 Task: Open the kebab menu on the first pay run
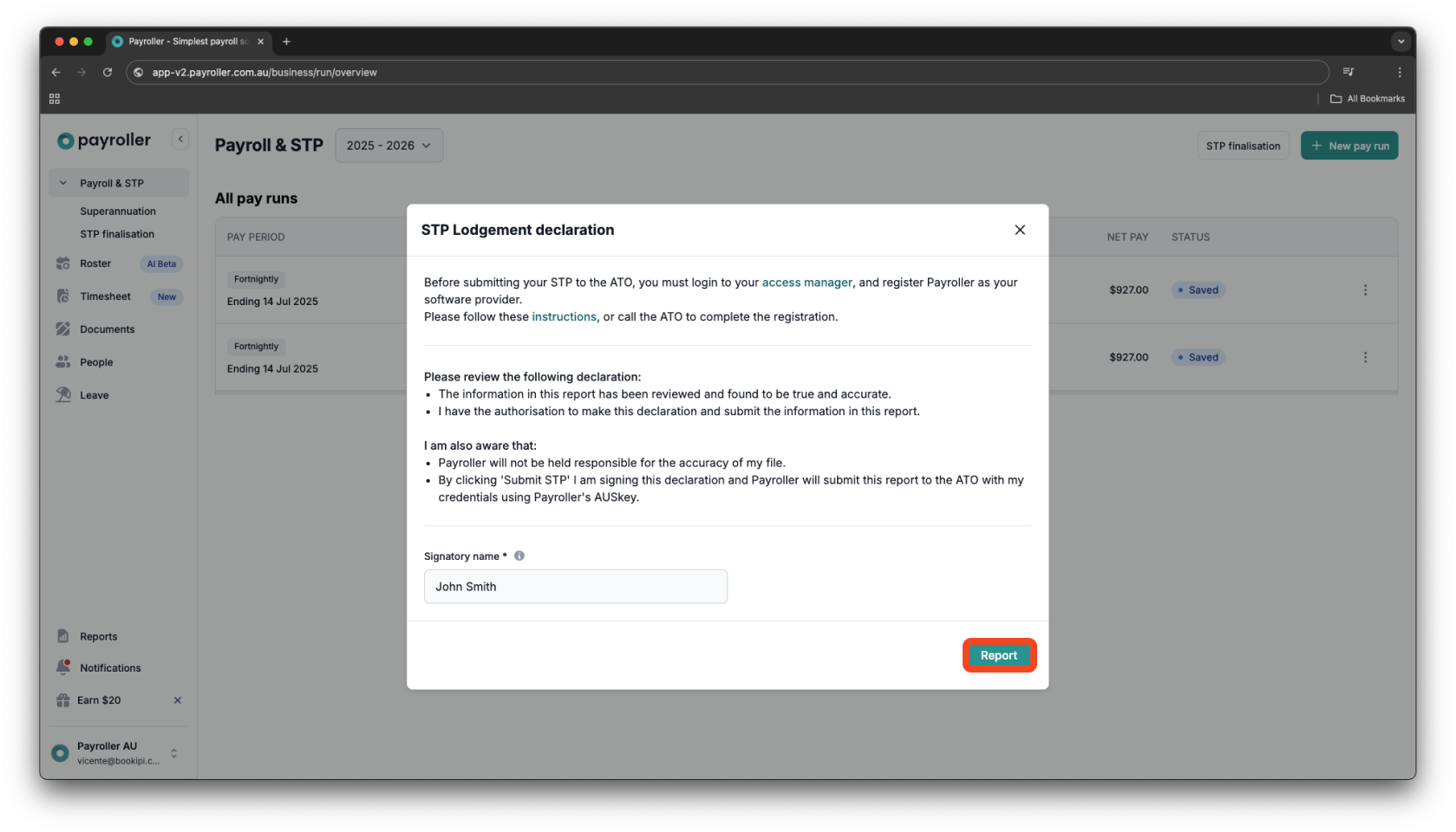pyautogui.click(x=1366, y=289)
